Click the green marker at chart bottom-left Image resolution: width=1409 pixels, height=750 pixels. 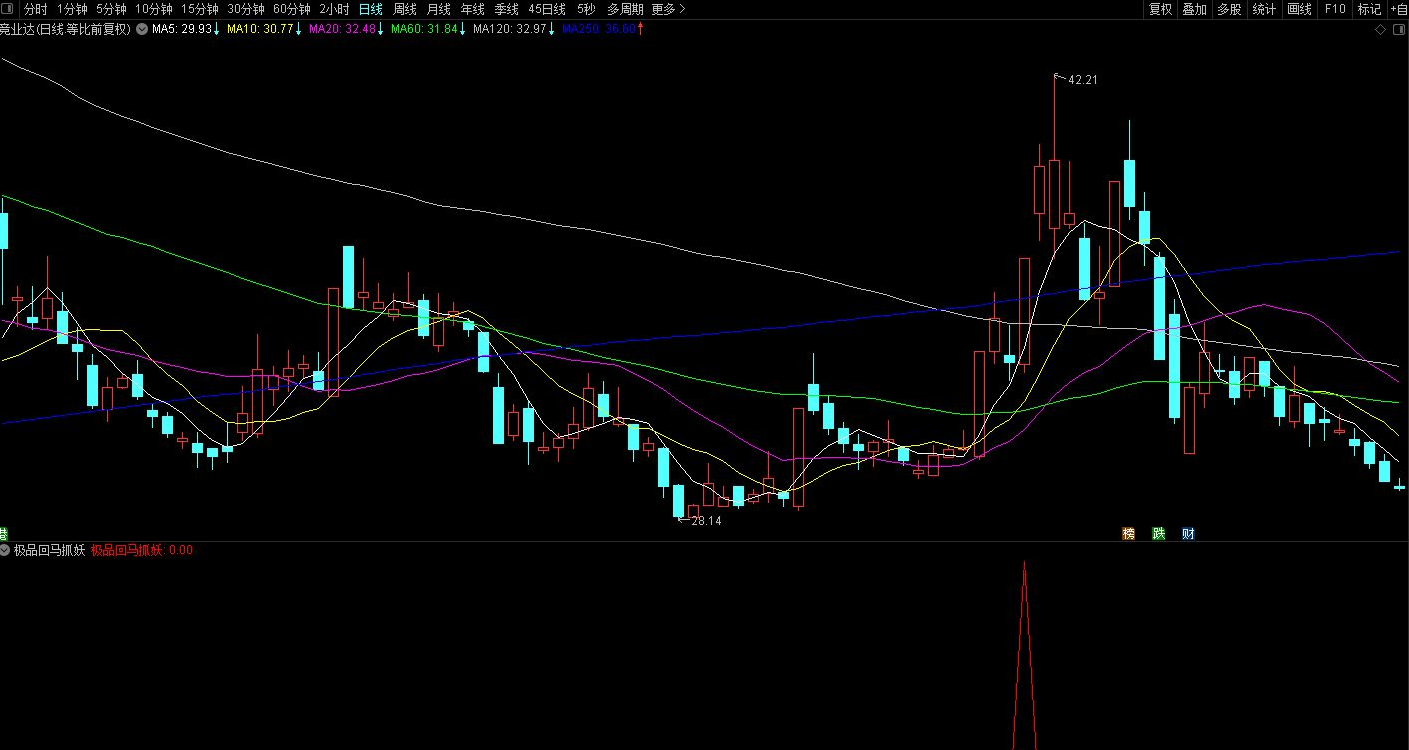[3, 534]
